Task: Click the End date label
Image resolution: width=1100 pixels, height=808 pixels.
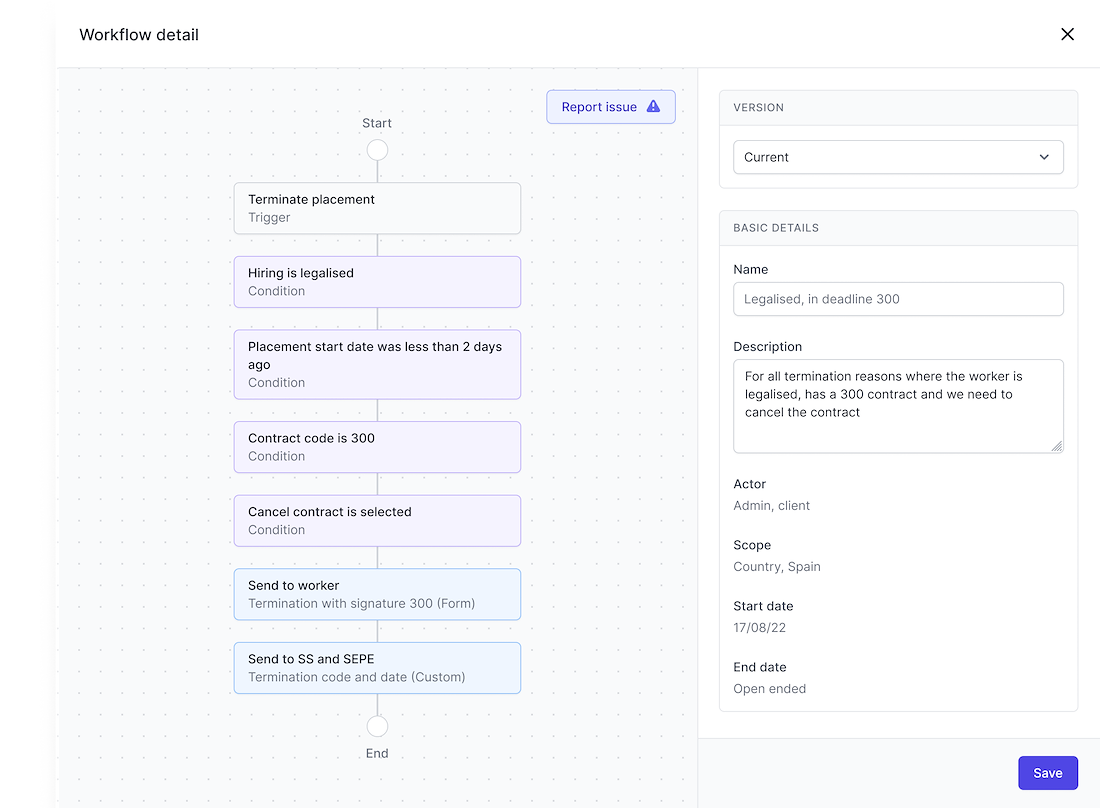Action: [760, 667]
